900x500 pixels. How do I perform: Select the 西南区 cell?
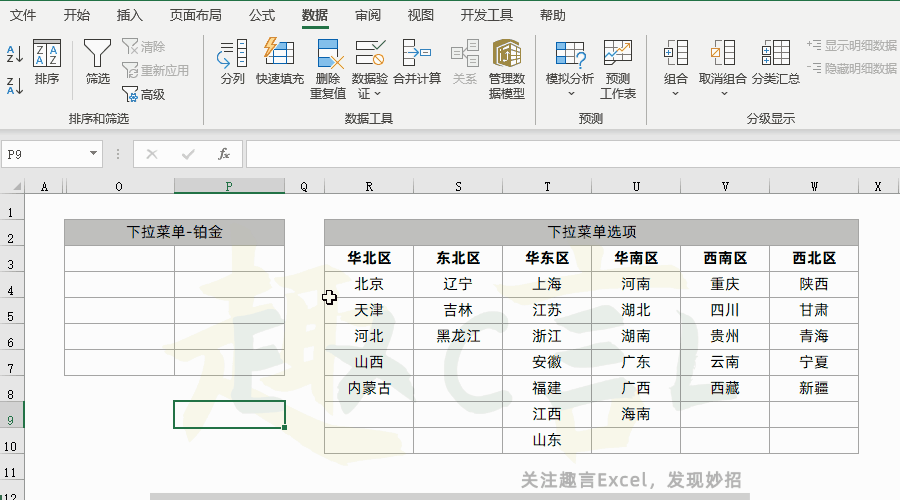tap(725, 258)
